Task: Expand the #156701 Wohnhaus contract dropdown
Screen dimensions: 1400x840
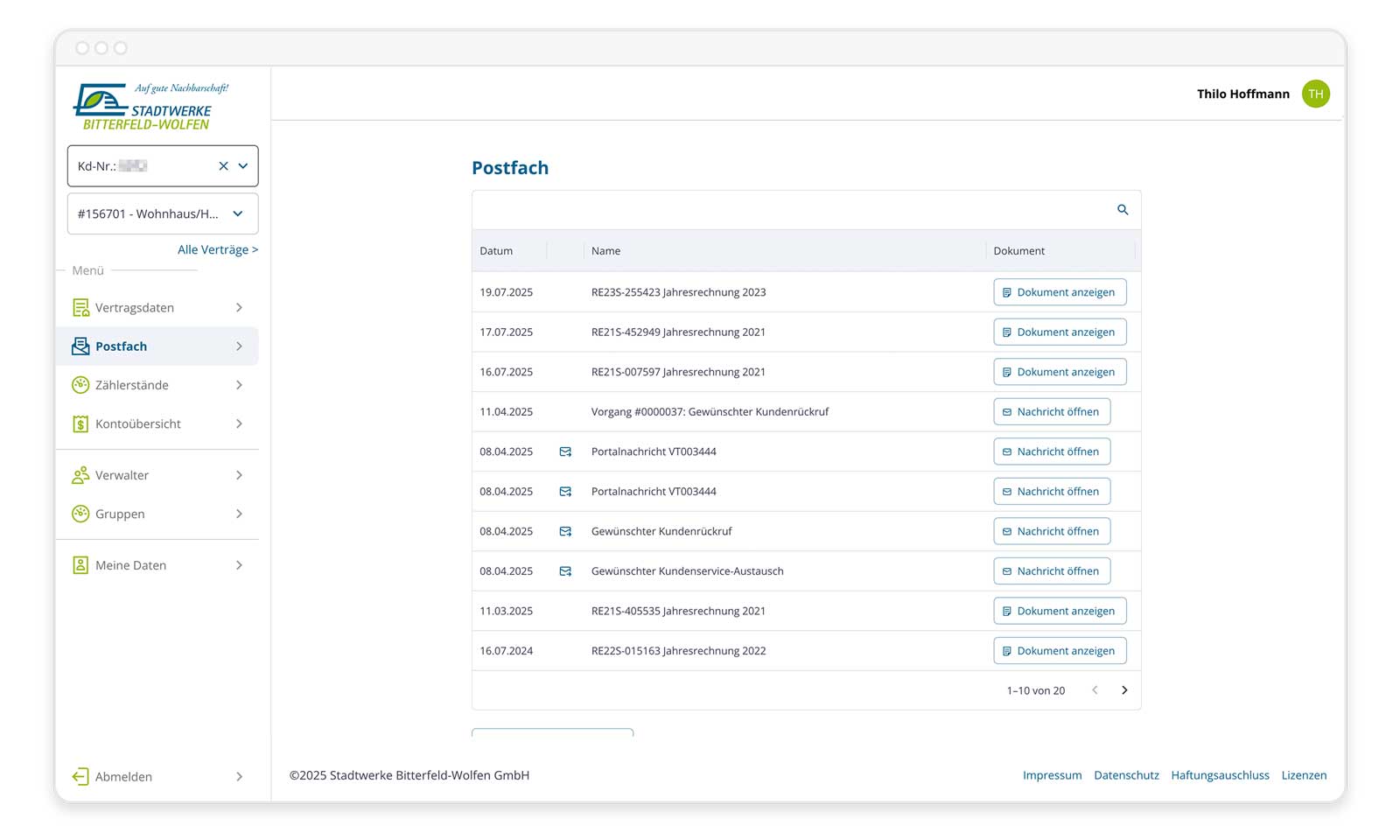Action: click(x=238, y=214)
